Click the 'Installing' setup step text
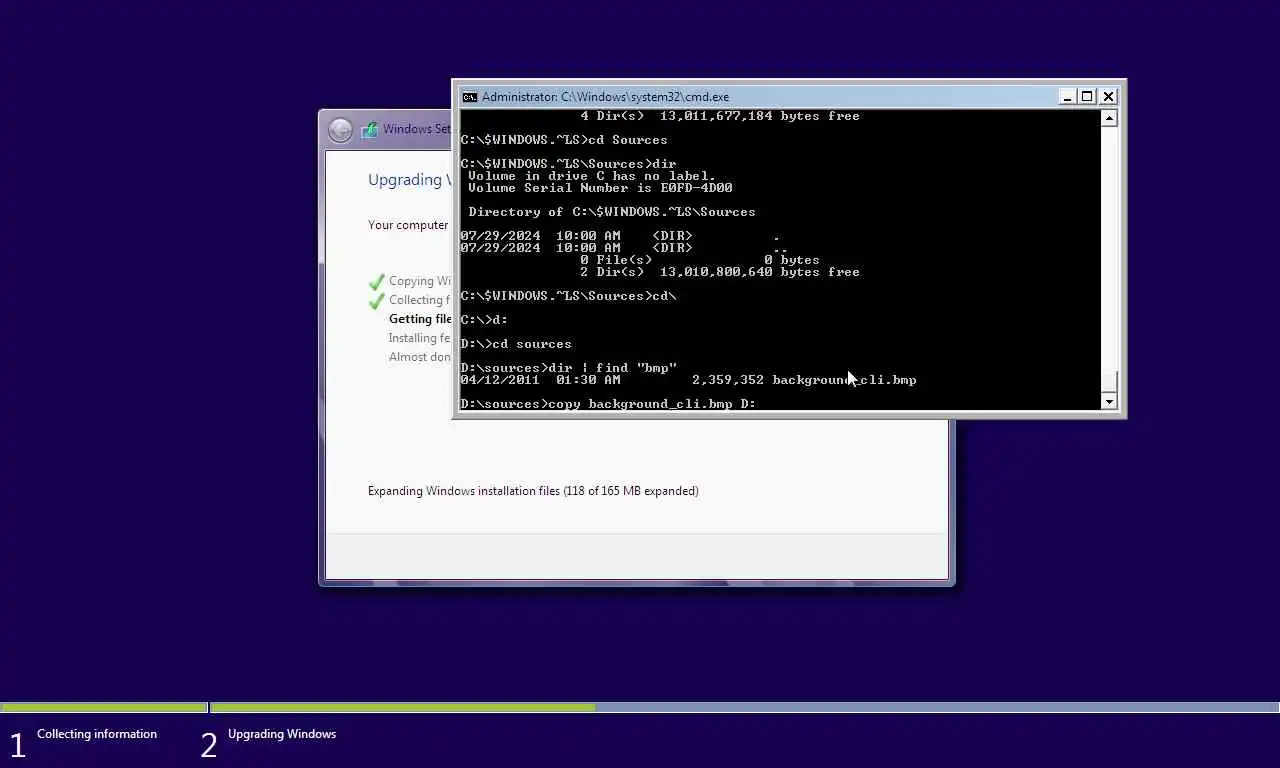1280x768 pixels. [x=420, y=338]
